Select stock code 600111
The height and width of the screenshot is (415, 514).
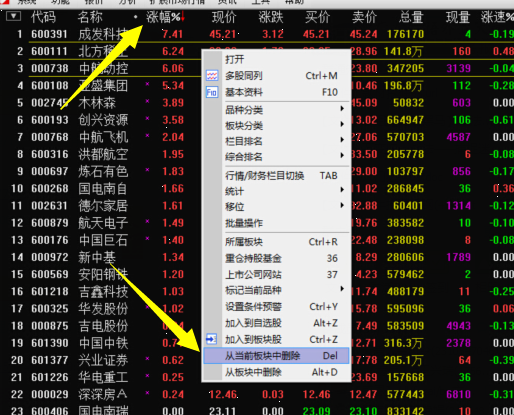[49, 51]
